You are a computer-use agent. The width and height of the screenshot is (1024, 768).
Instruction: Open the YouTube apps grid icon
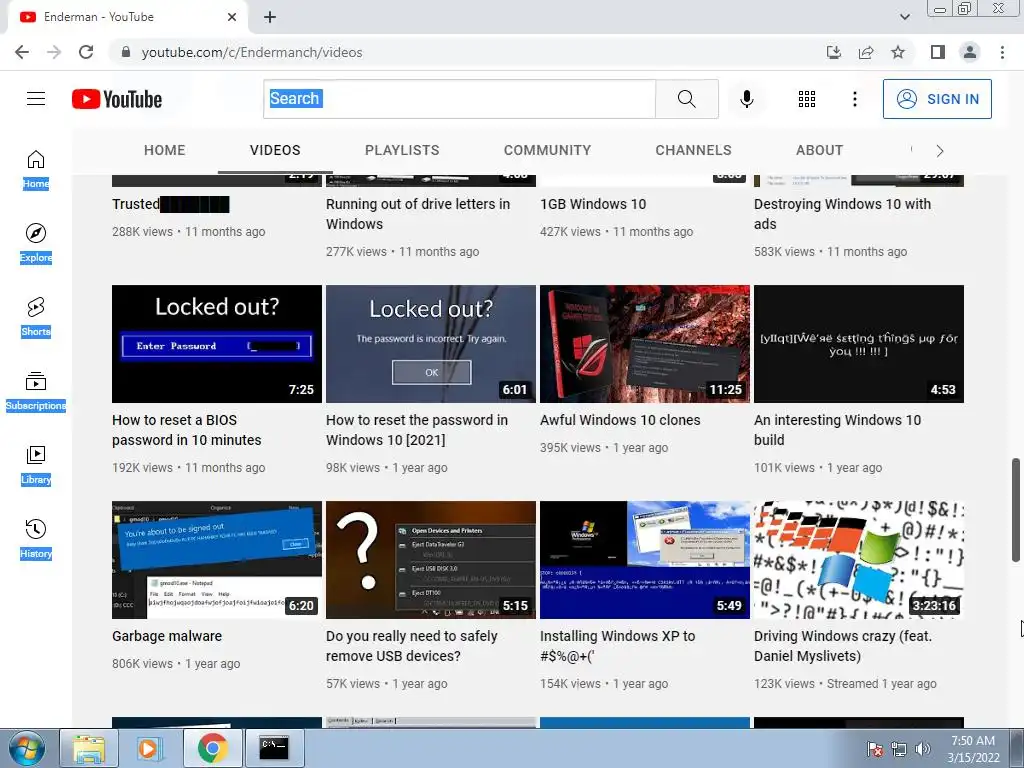click(x=807, y=99)
